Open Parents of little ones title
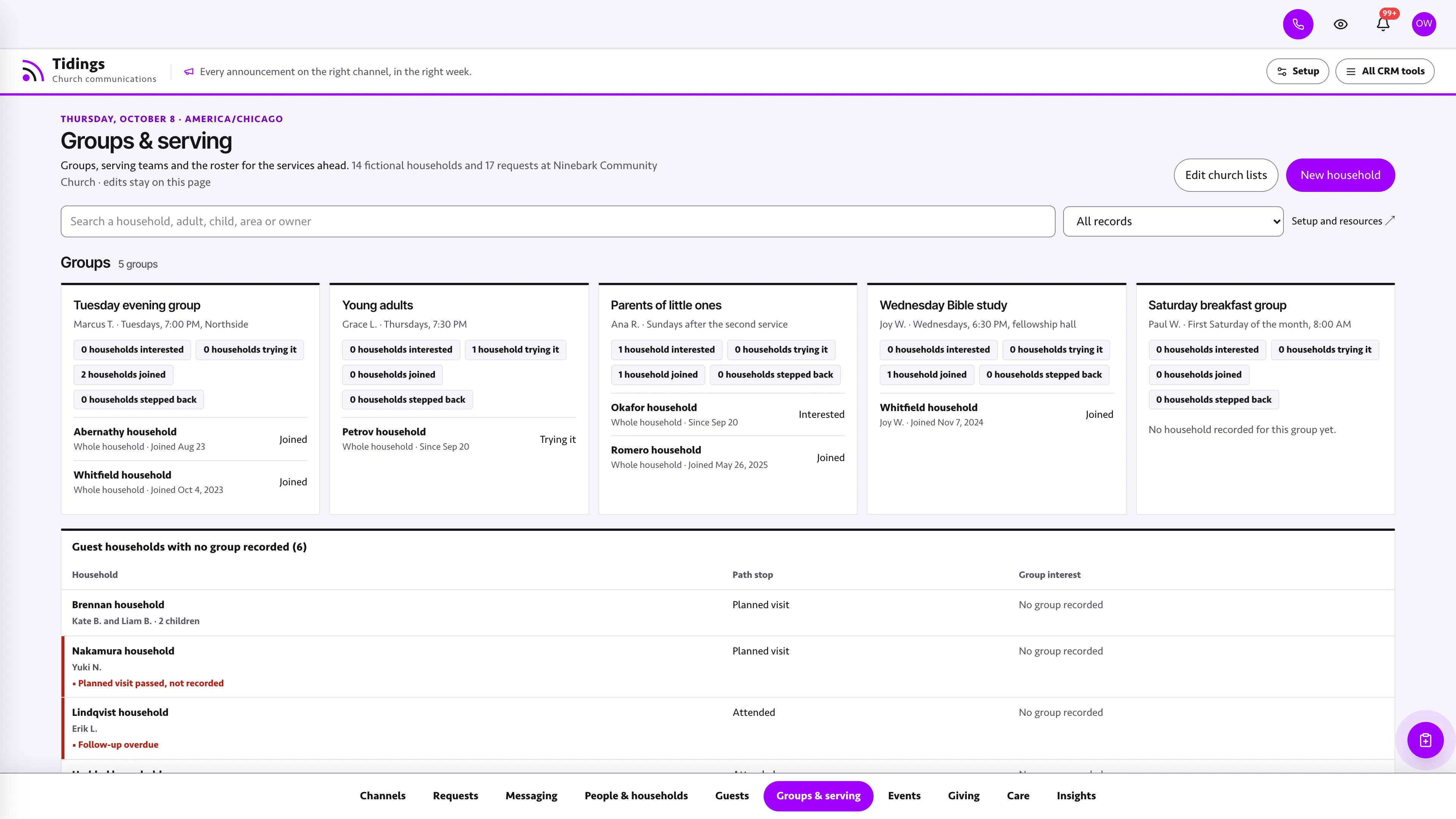The image size is (1456, 819). coord(666,305)
